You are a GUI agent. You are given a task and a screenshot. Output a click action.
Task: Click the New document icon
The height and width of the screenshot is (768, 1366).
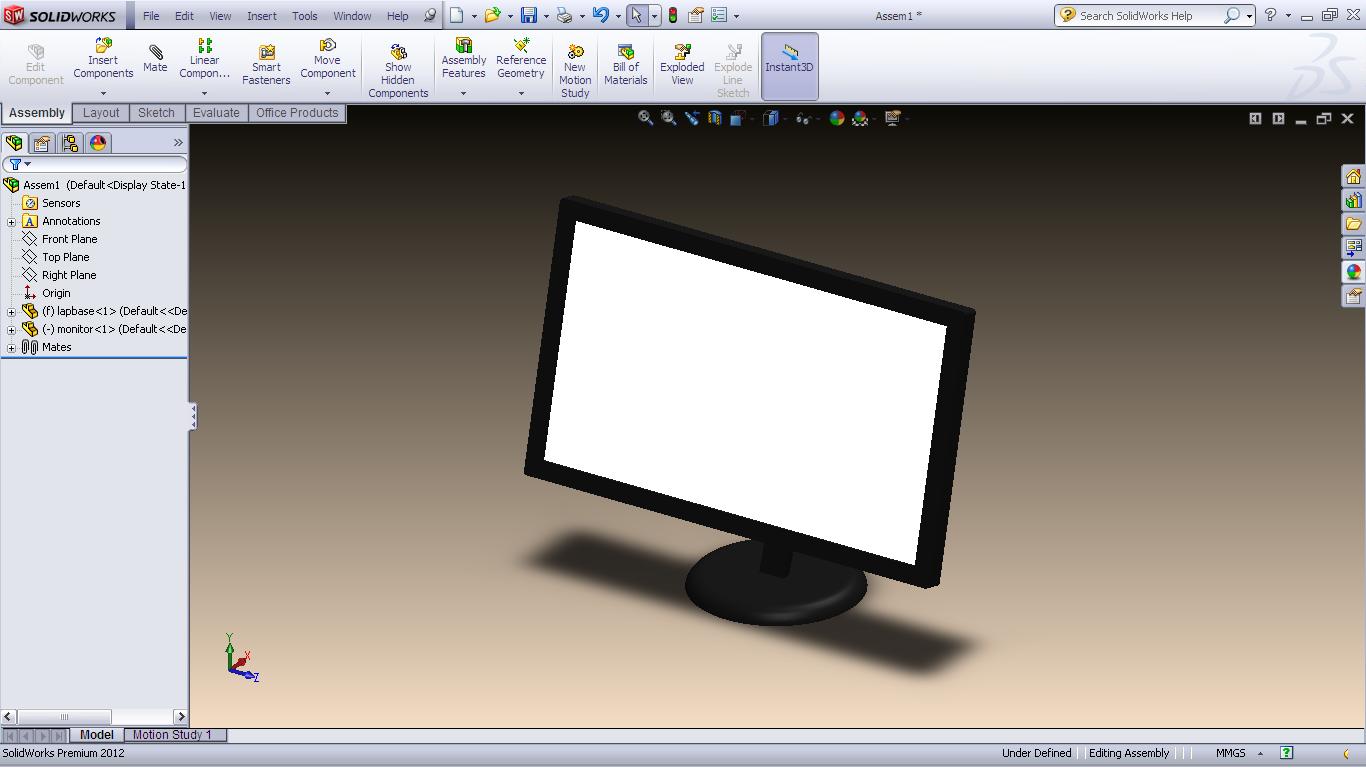[456, 15]
